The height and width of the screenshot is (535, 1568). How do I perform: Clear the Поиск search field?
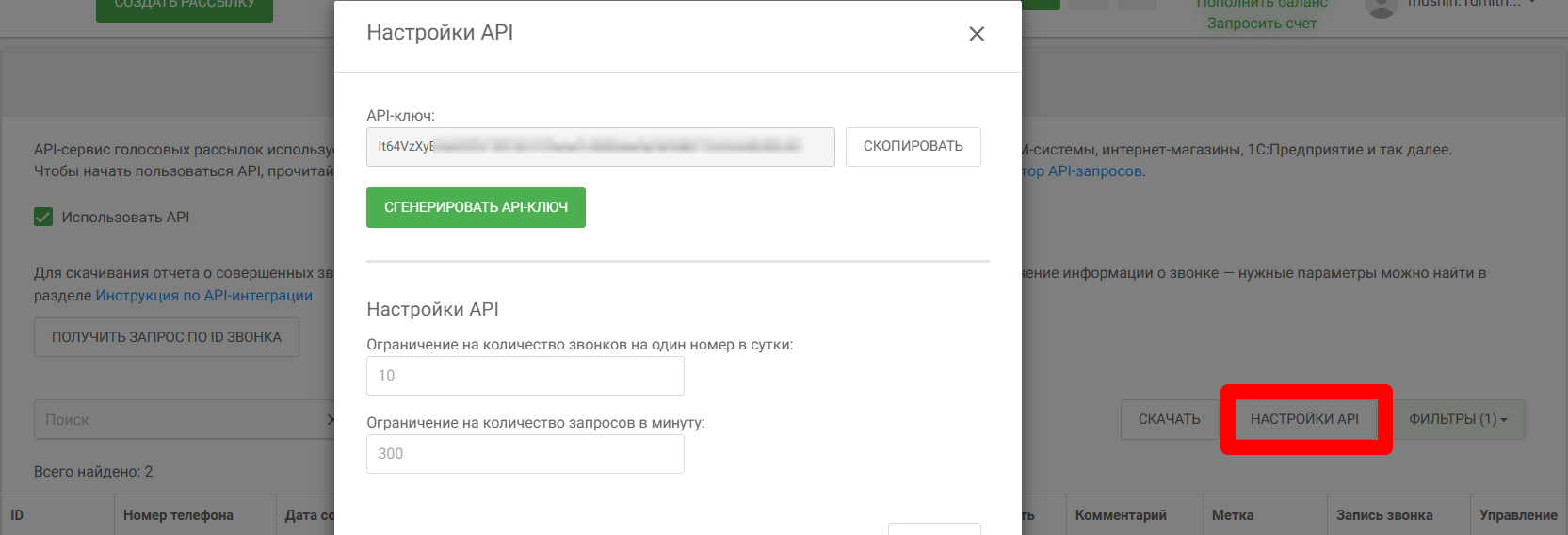coord(330,420)
